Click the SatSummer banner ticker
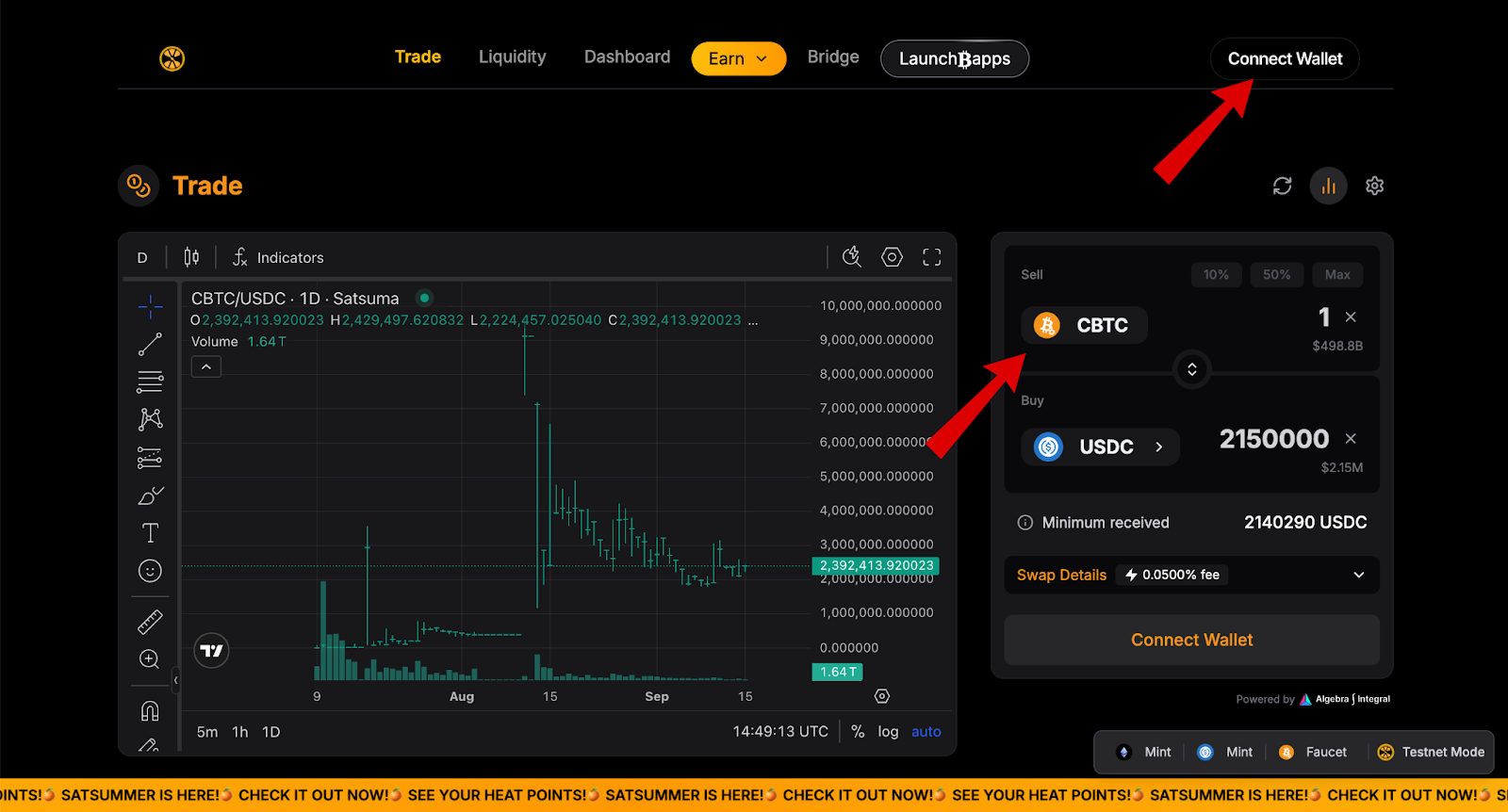1508x812 pixels. 754,795
